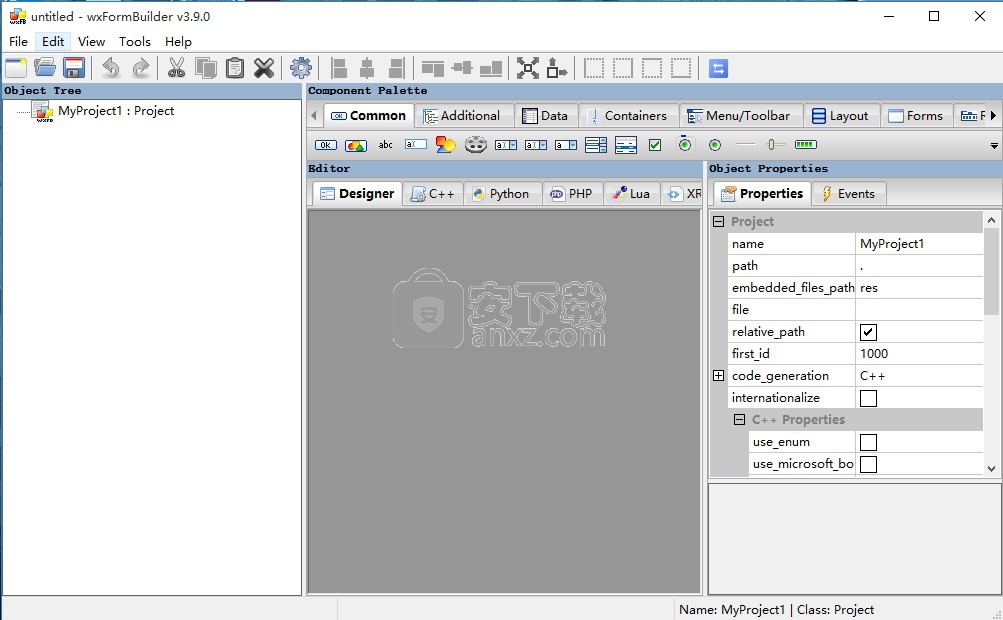Switch to the Menu/Toolbar palette tab

[739, 116]
